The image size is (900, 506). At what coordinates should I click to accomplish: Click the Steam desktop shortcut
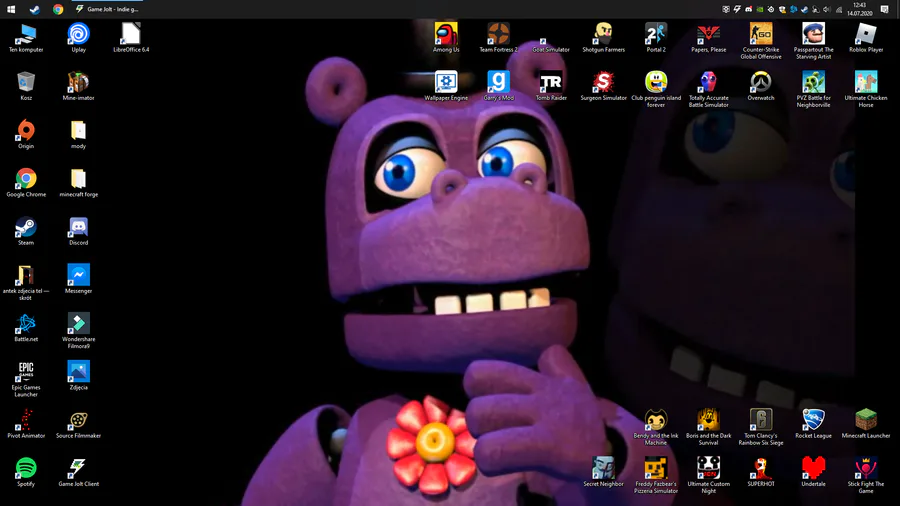[x=26, y=231]
